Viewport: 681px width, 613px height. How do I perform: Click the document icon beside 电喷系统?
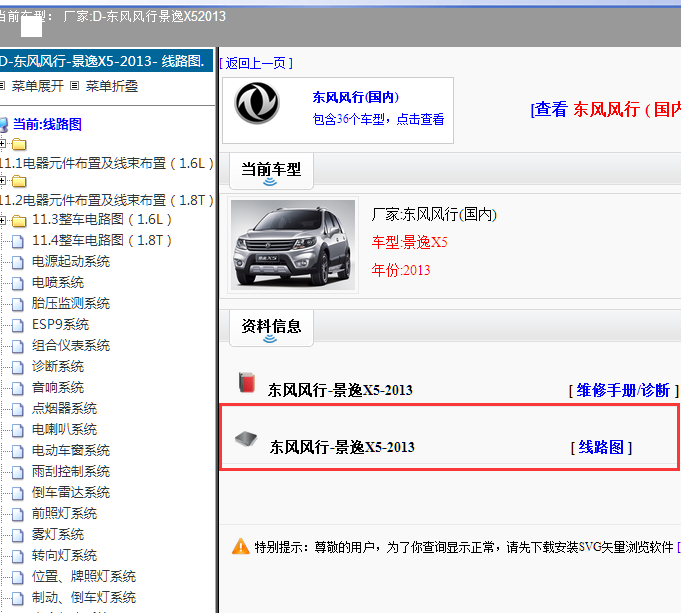click(x=17, y=283)
